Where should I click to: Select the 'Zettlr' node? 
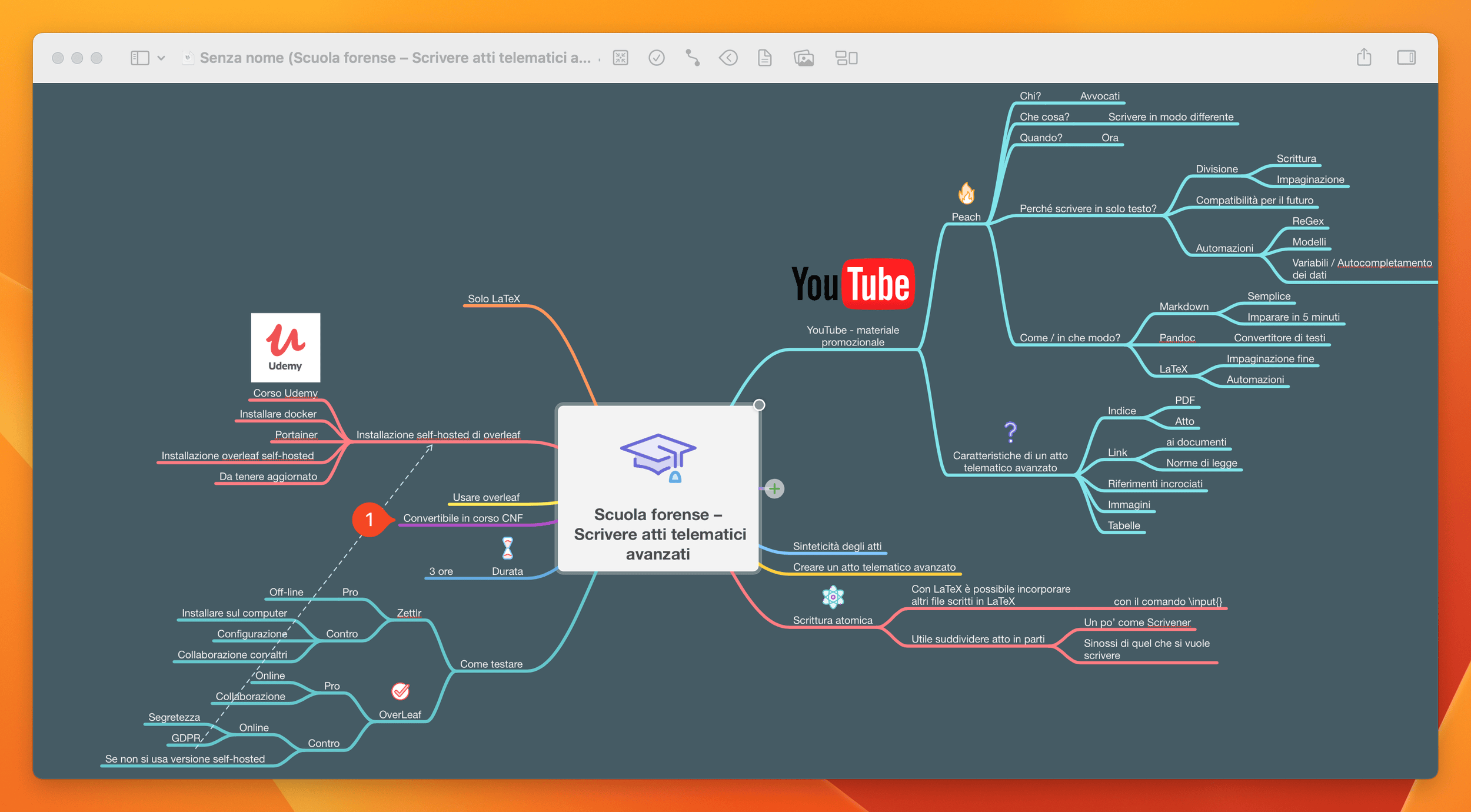pyautogui.click(x=409, y=613)
